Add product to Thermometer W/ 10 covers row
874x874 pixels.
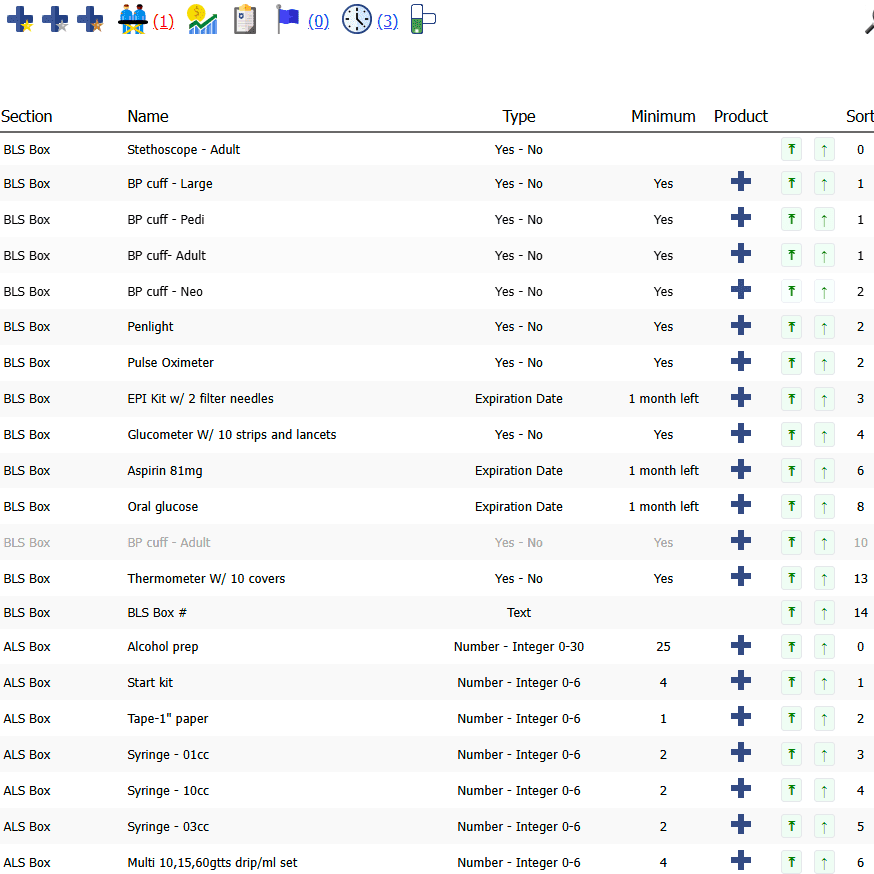click(x=741, y=576)
